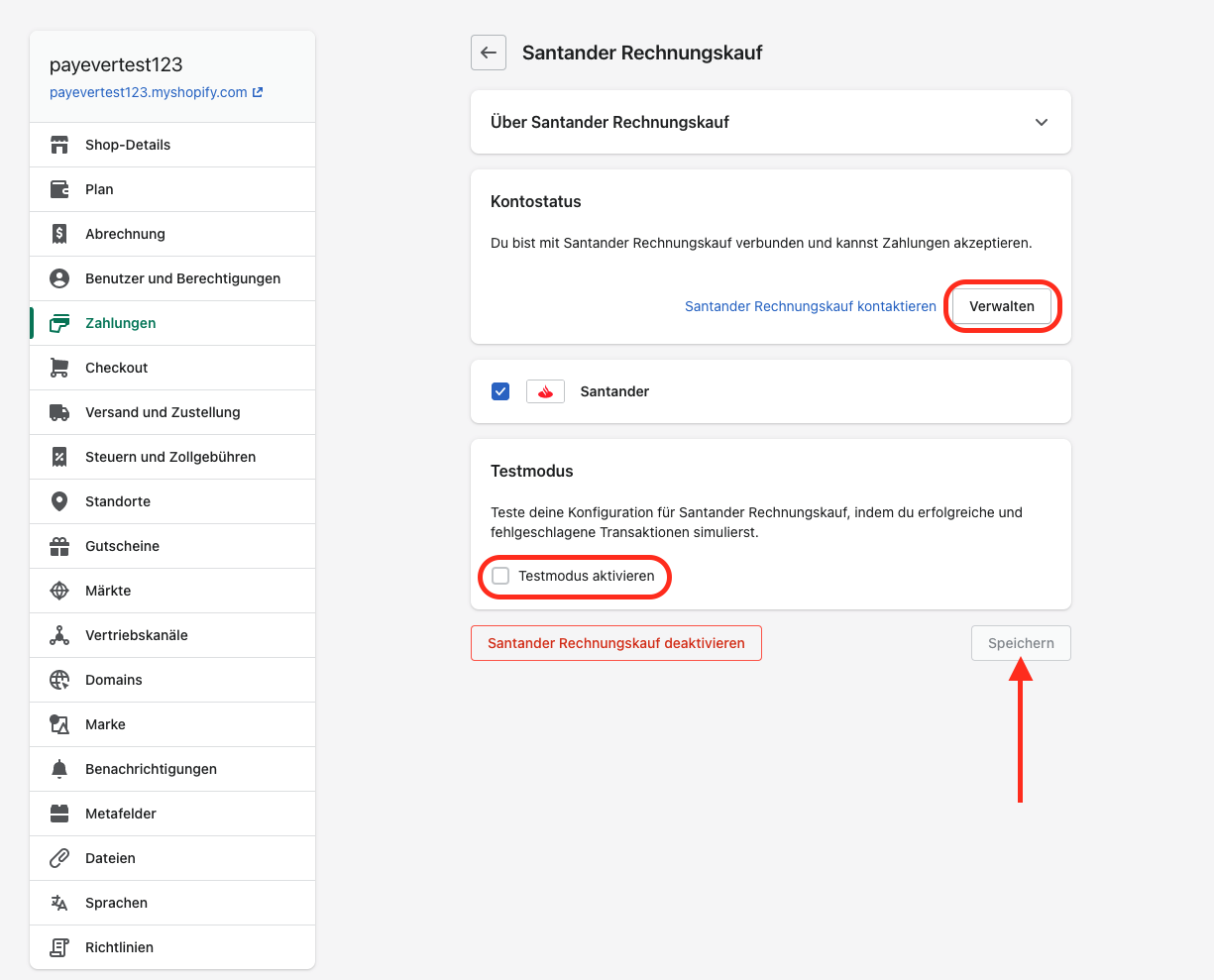
Task: Click the Shop-Details store icon
Action: [59, 145]
